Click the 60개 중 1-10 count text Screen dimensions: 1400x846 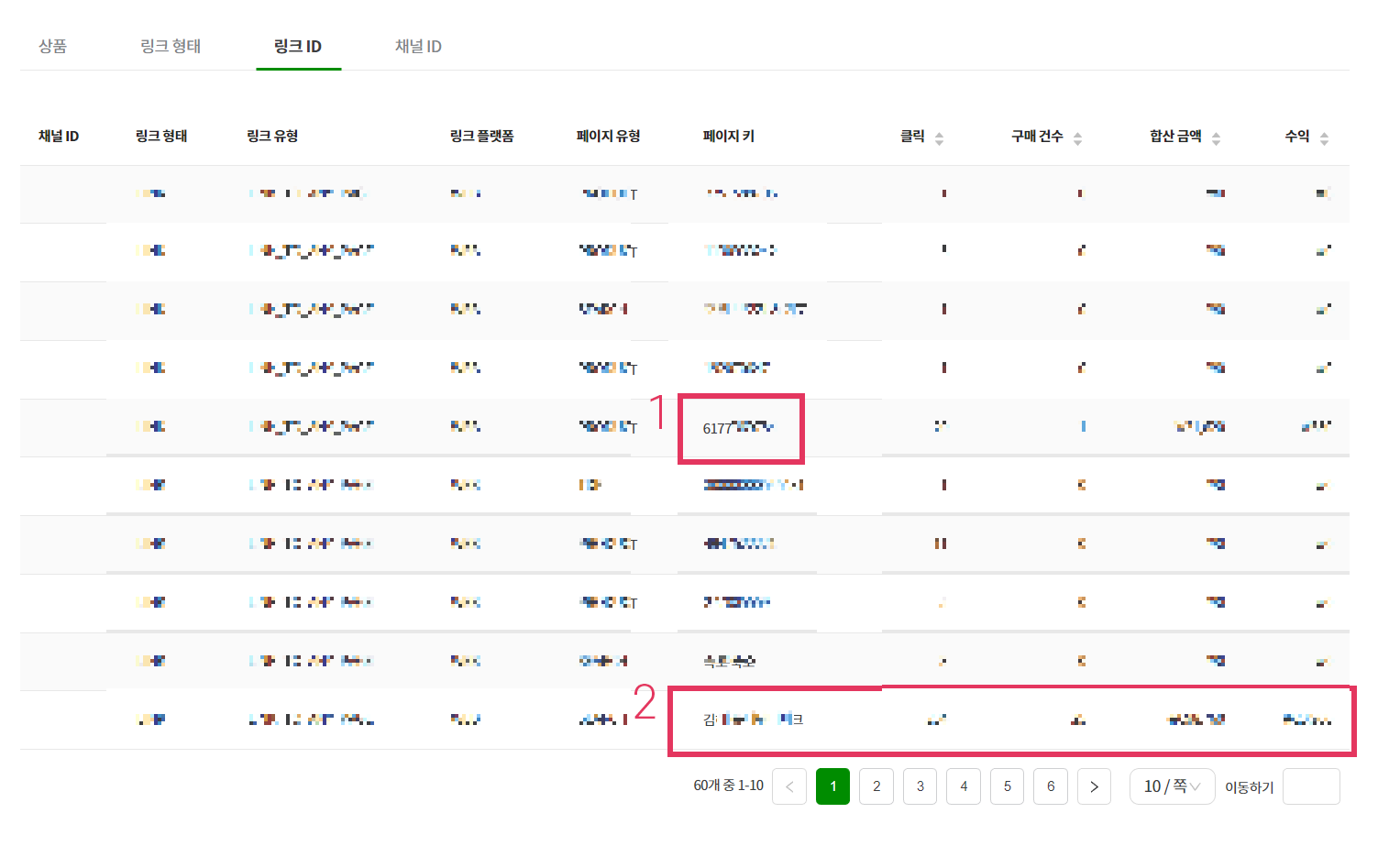pyautogui.click(x=728, y=786)
